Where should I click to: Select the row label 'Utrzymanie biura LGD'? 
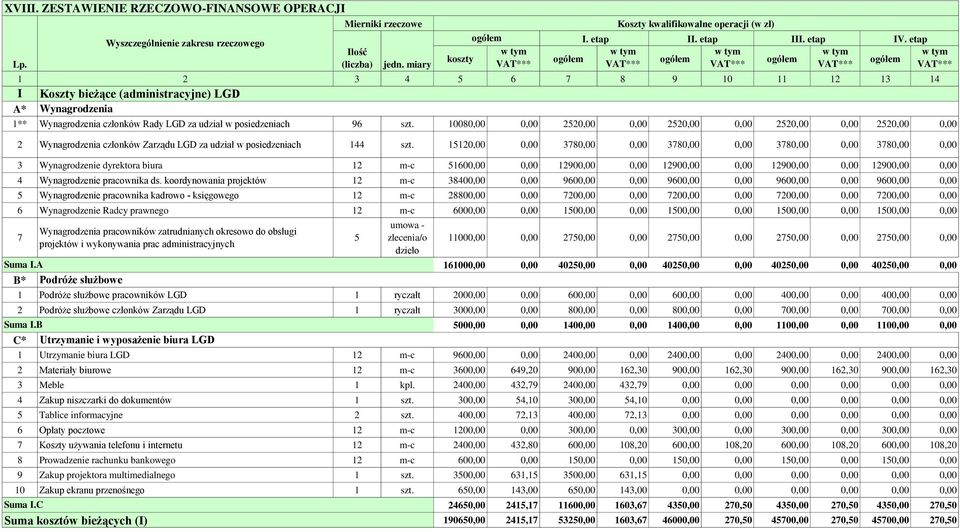point(84,354)
